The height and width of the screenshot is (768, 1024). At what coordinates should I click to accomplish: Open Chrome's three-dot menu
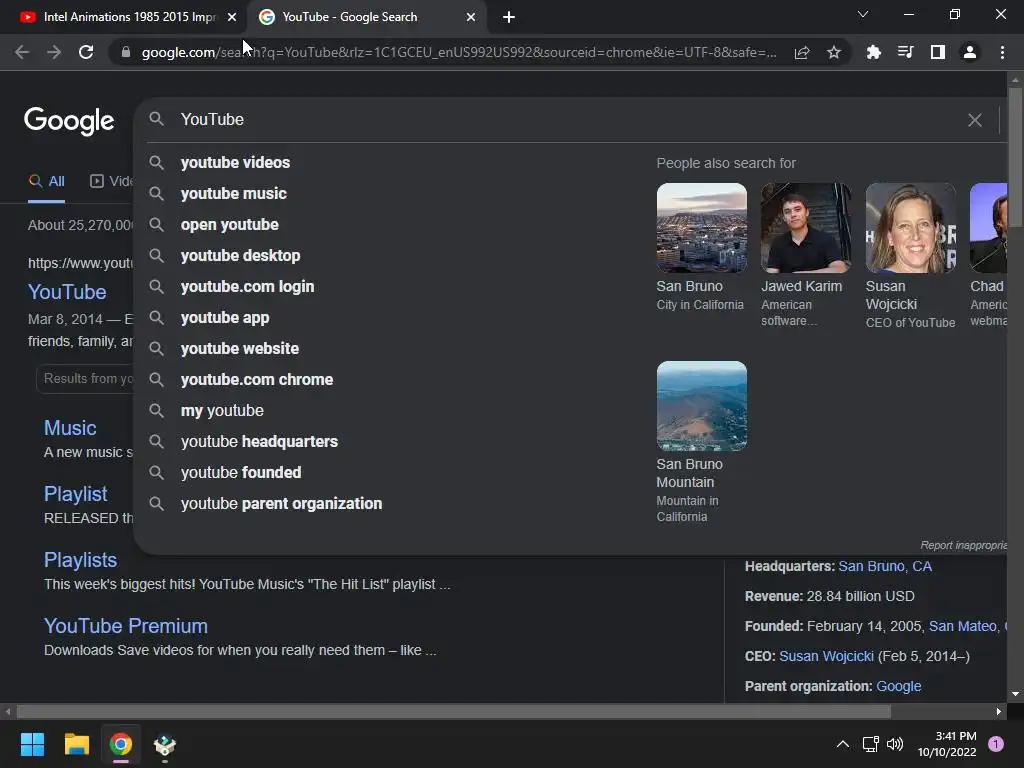(x=1002, y=52)
